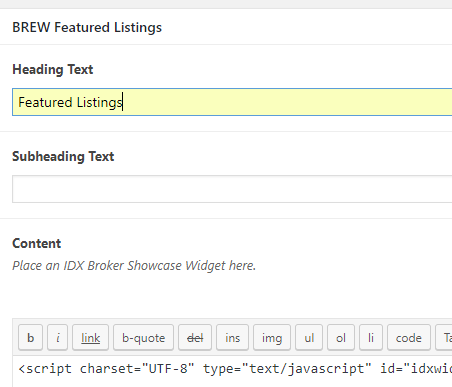Screen dimensions: 452x387
Task: Click the Subheading Text label
Action: click(63, 156)
